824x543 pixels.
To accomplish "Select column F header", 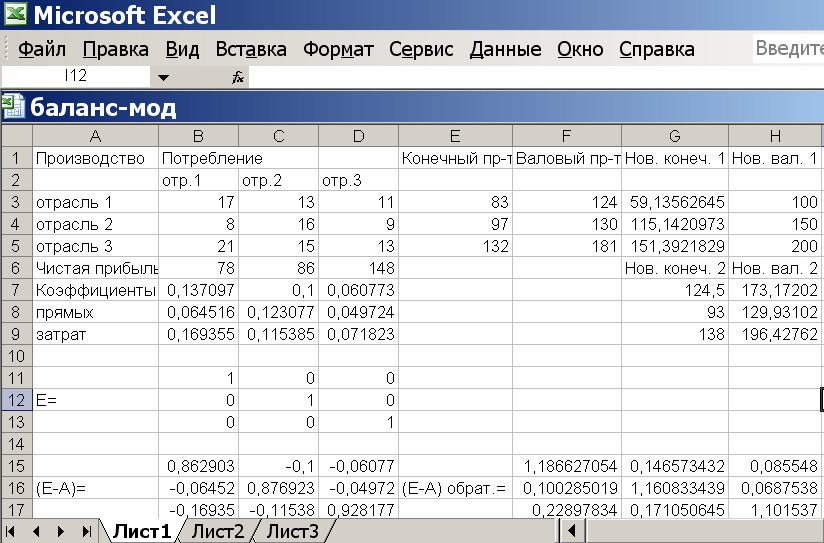I will pyautogui.click(x=566, y=136).
